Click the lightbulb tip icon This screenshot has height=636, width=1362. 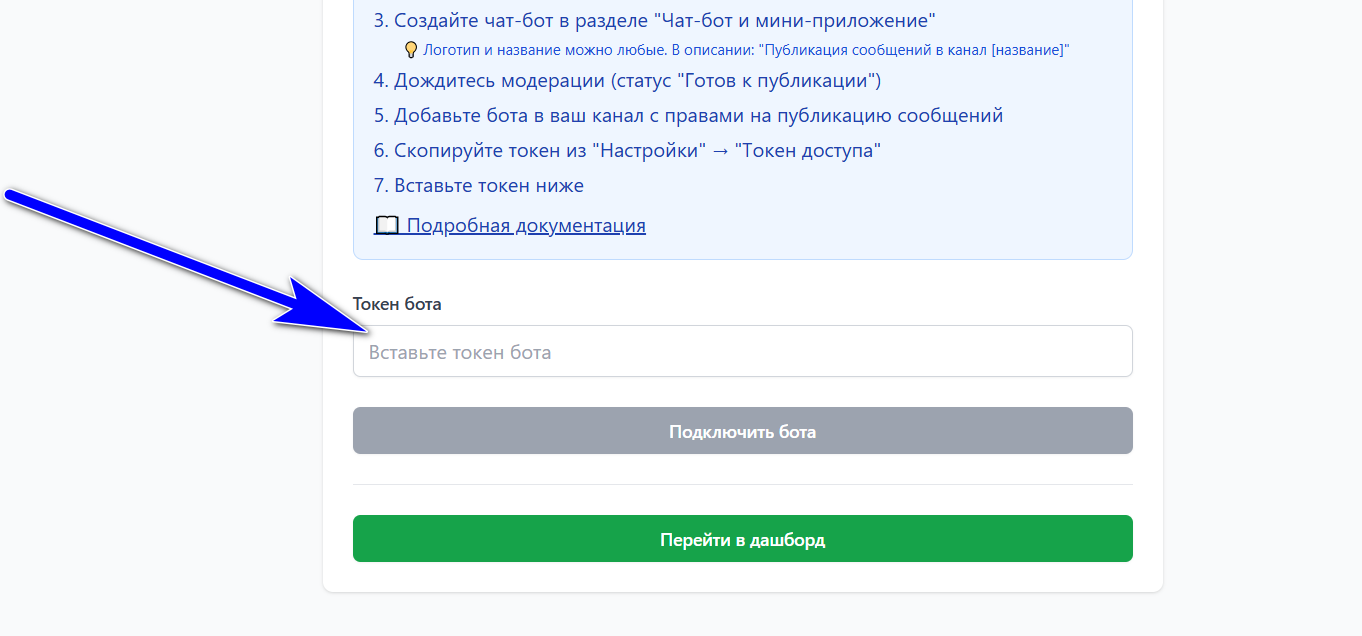tap(411, 47)
